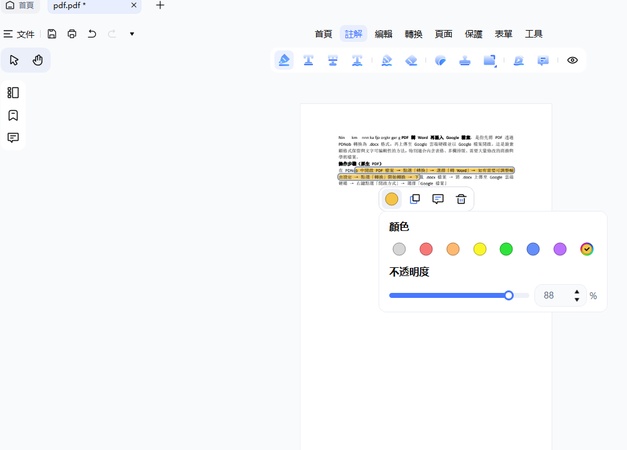Select the eraser tool
Screen dimensions: 627x450
tap(411, 60)
